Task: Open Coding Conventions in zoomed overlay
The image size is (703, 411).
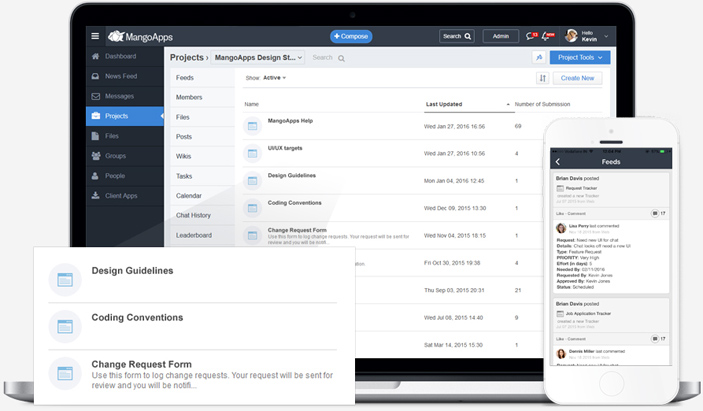Action: (x=137, y=317)
